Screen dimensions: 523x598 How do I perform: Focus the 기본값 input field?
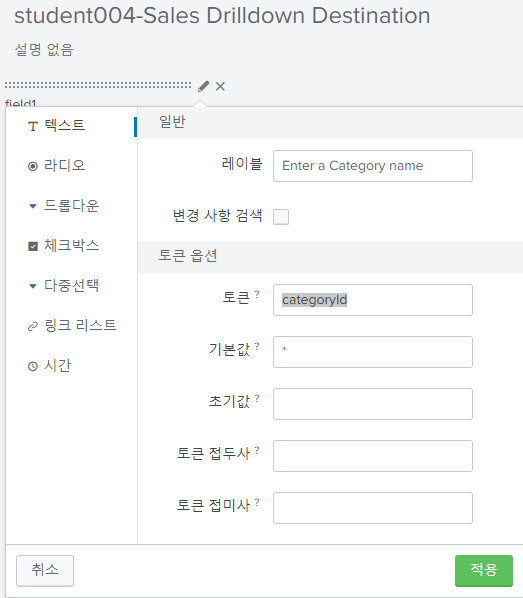pos(373,352)
